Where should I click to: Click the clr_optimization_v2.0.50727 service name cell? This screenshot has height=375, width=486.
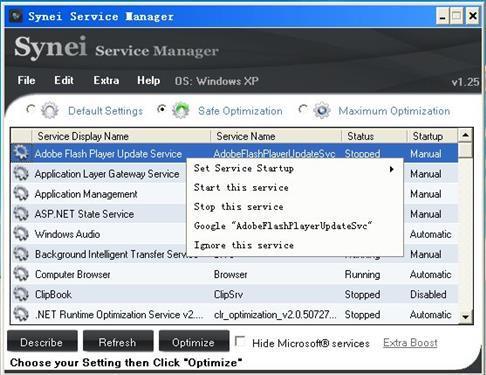275,314
